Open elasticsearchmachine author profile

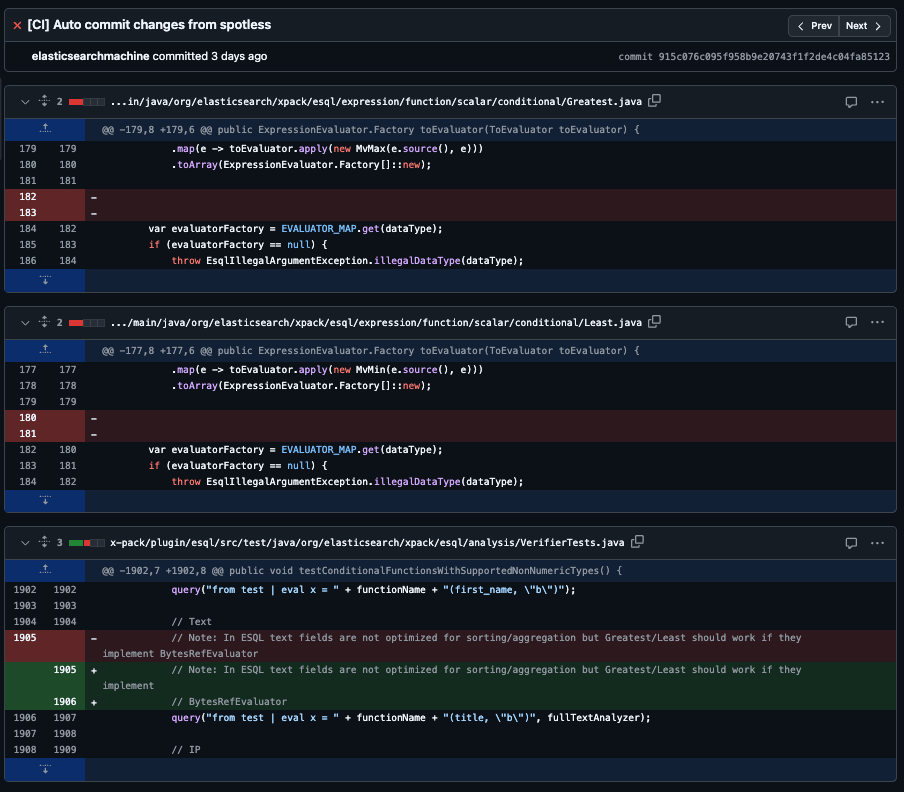(88, 56)
